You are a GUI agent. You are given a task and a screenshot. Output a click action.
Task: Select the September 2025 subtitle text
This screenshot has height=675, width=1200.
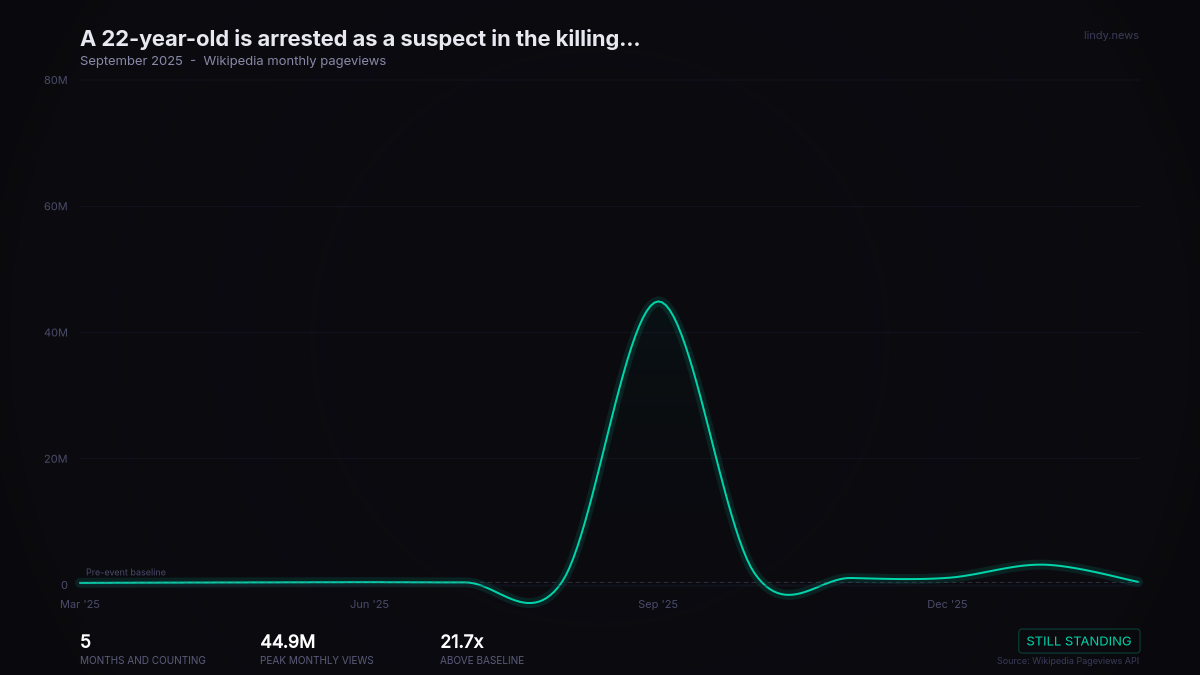pyautogui.click(x=131, y=61)
